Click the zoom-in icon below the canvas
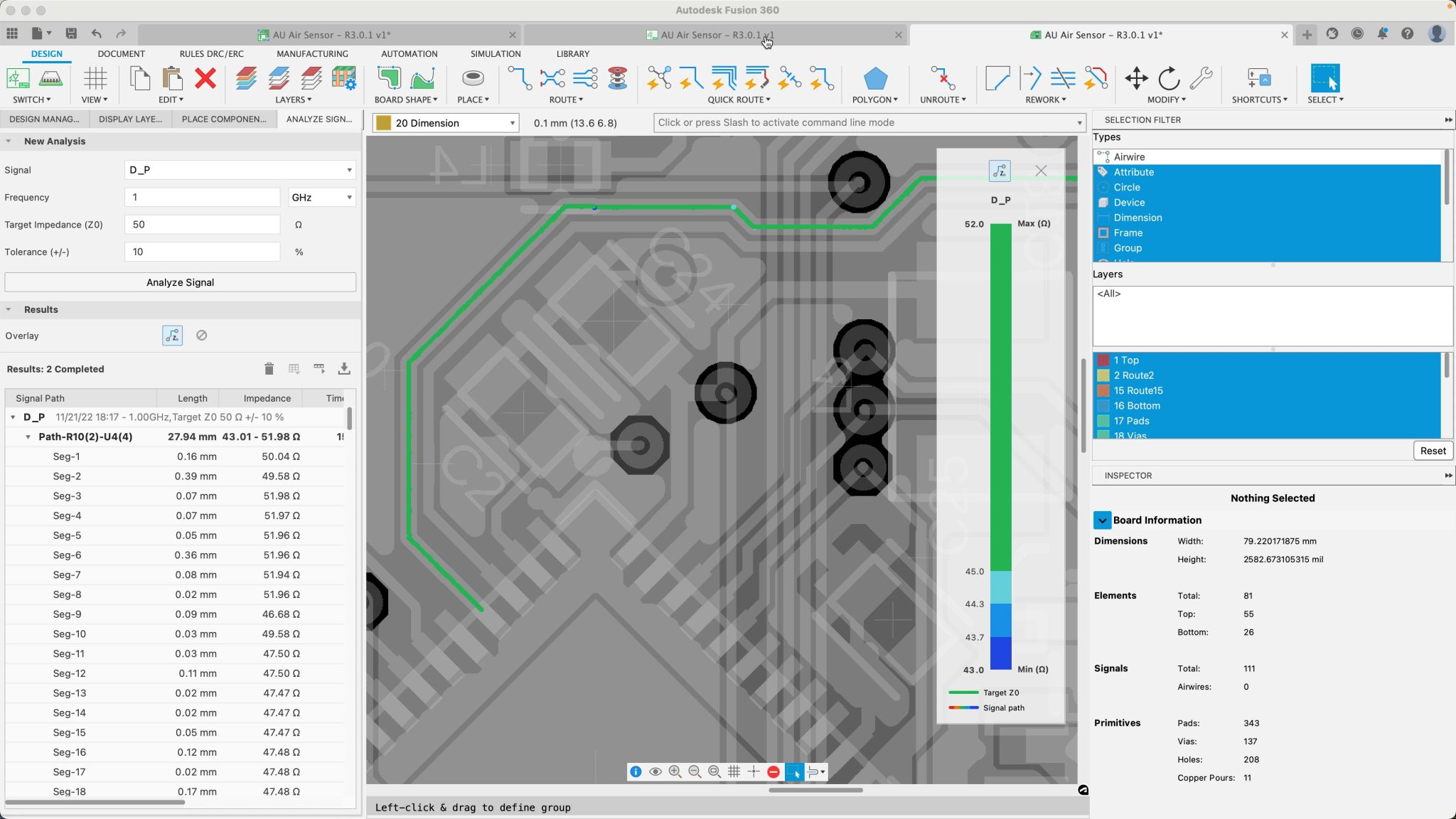The width and height of the screenshot is (1456, 819). pyautogui.click(x=675, y=771)
